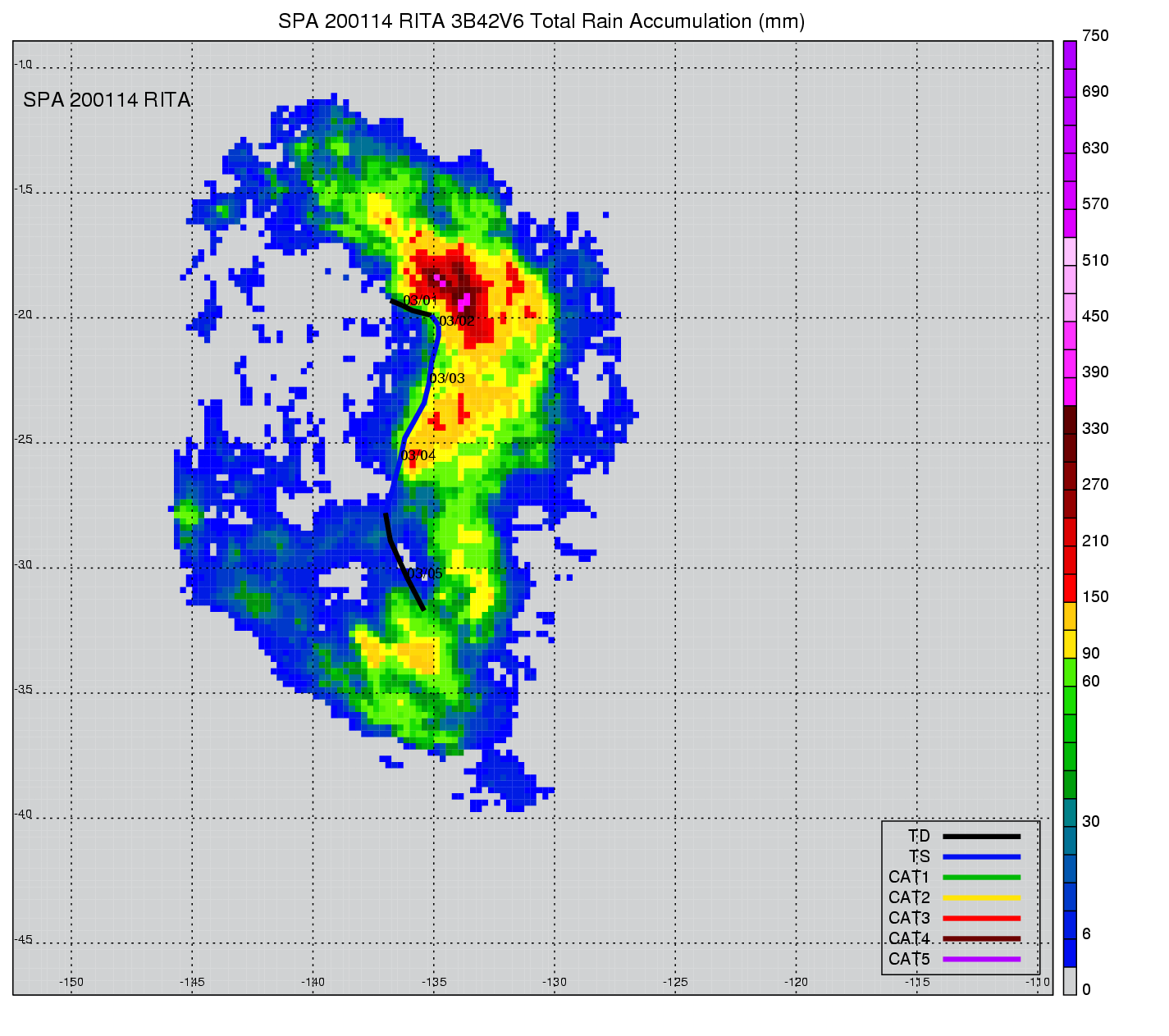Click the "SPA 200114 RITA" label inside the map
This screenshot has width=1169, height=1036.
tap(107, 100)
